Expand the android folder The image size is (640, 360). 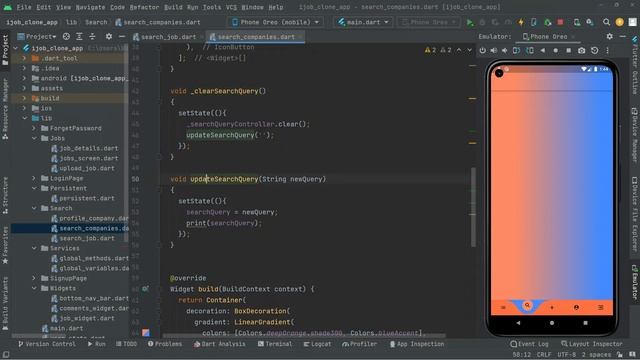(25, 78)
